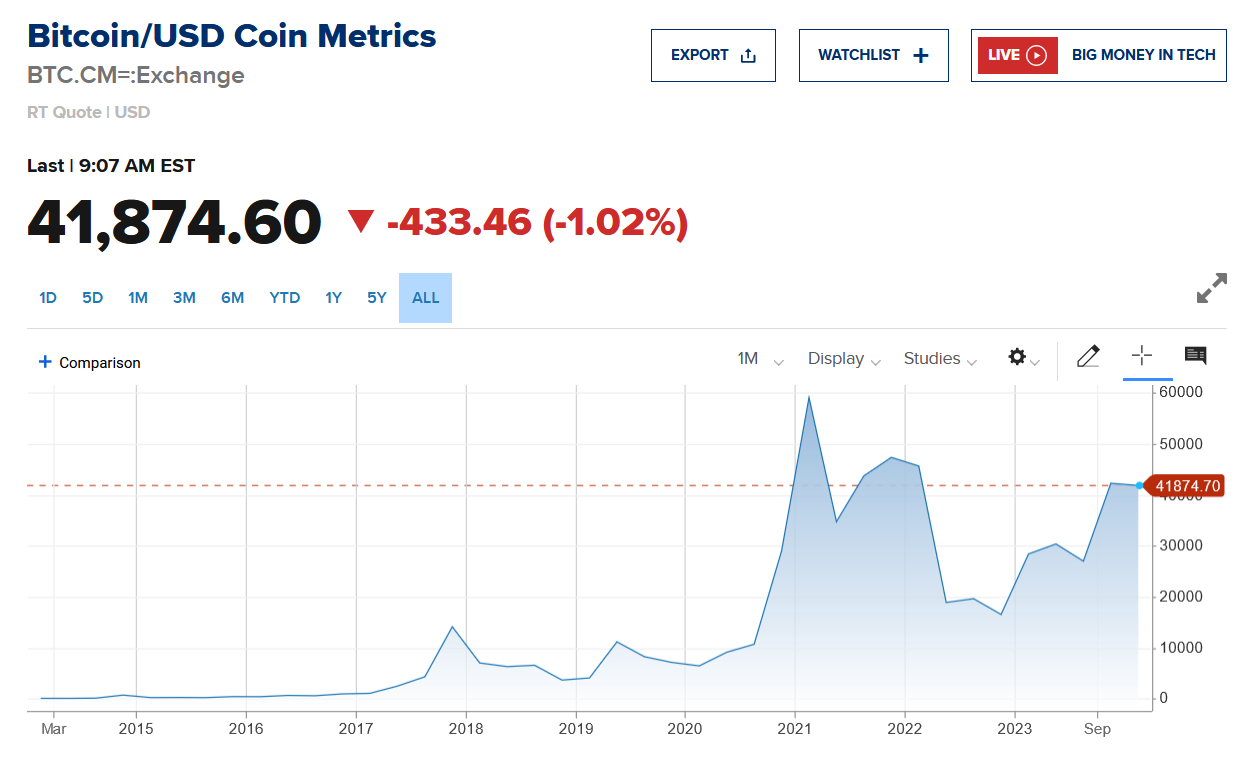This screenshot has height=768, width=1250.
Task: Expand chart to full screen
Action: (x=1211, y=289)
